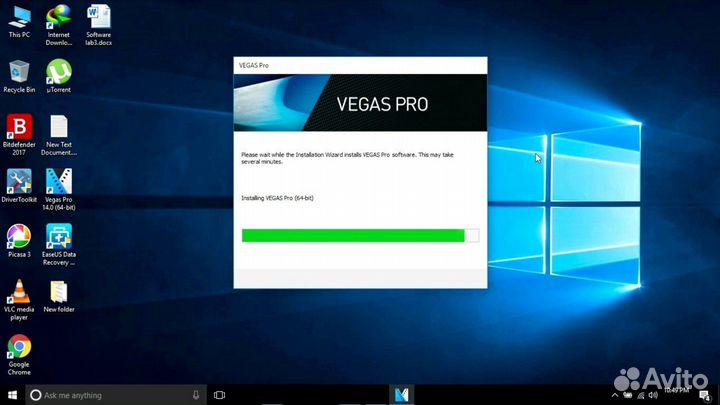The width and height of the screenshot is (720, 405).
Task: Select the Software lab3.docx file
Action: click(98, 25)
